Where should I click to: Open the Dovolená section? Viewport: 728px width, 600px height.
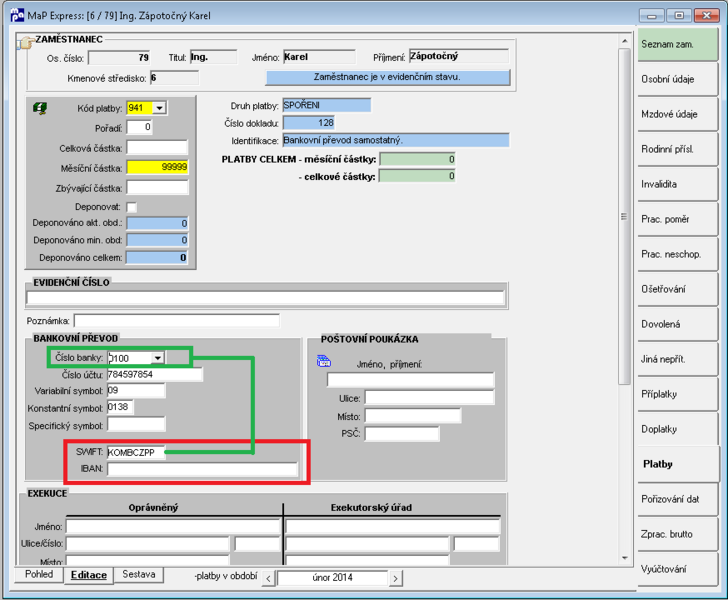coord(677,324)
